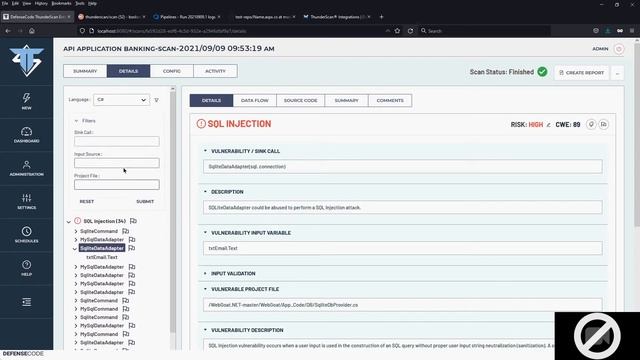The image size is (640, 360).
Task: Open the Data Flow tab
Action: (x=255, y=100)
